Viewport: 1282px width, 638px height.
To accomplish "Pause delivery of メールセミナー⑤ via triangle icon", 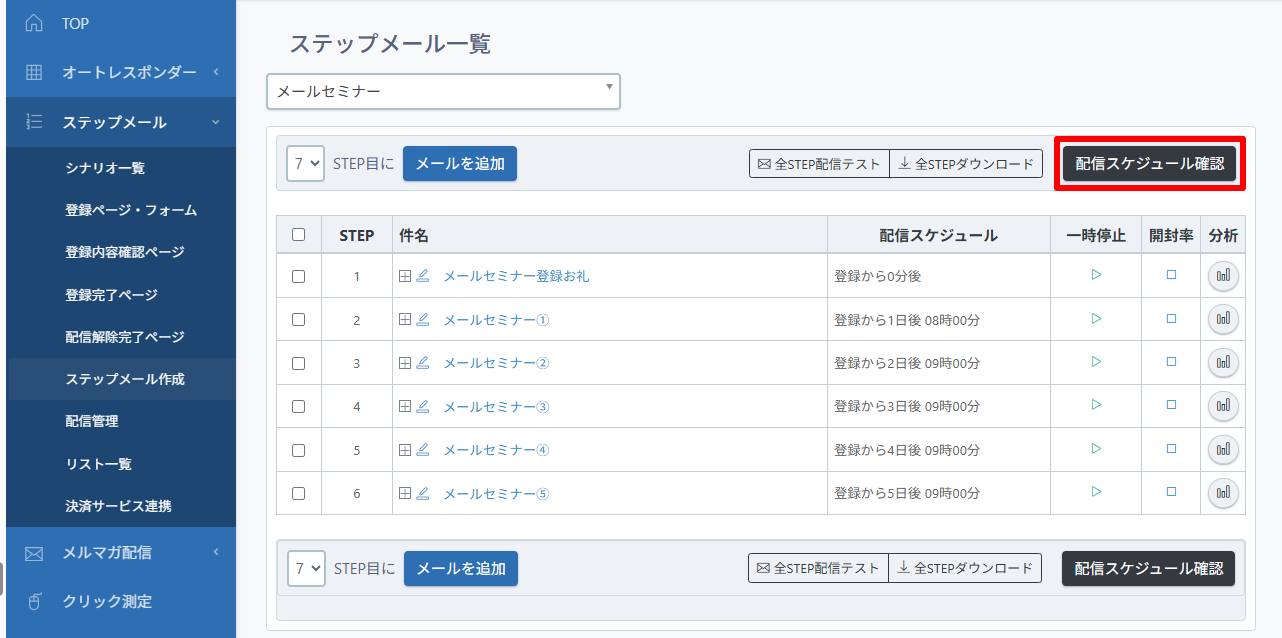I will click(1096, 492).
